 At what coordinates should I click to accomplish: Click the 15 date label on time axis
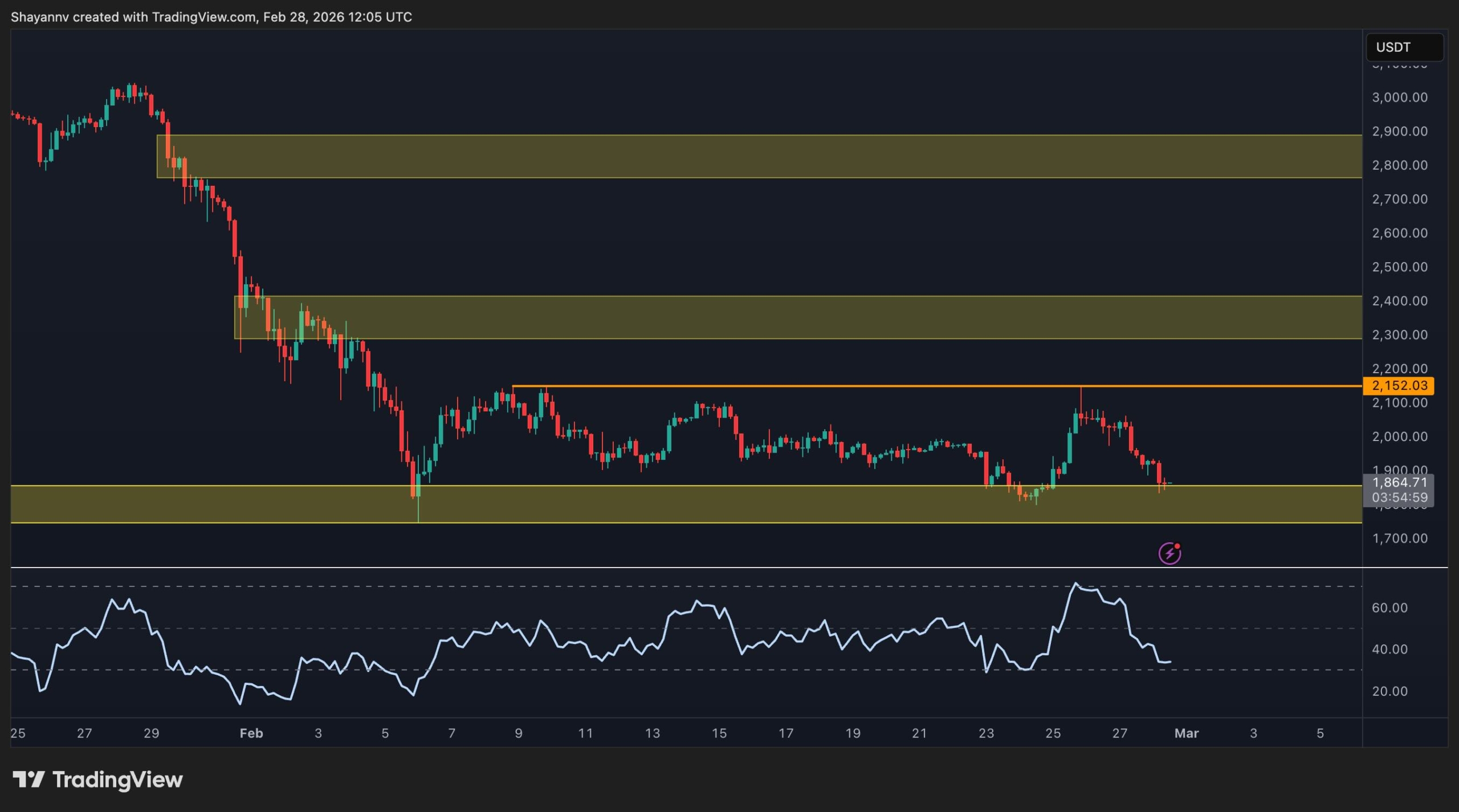point(719,733)
